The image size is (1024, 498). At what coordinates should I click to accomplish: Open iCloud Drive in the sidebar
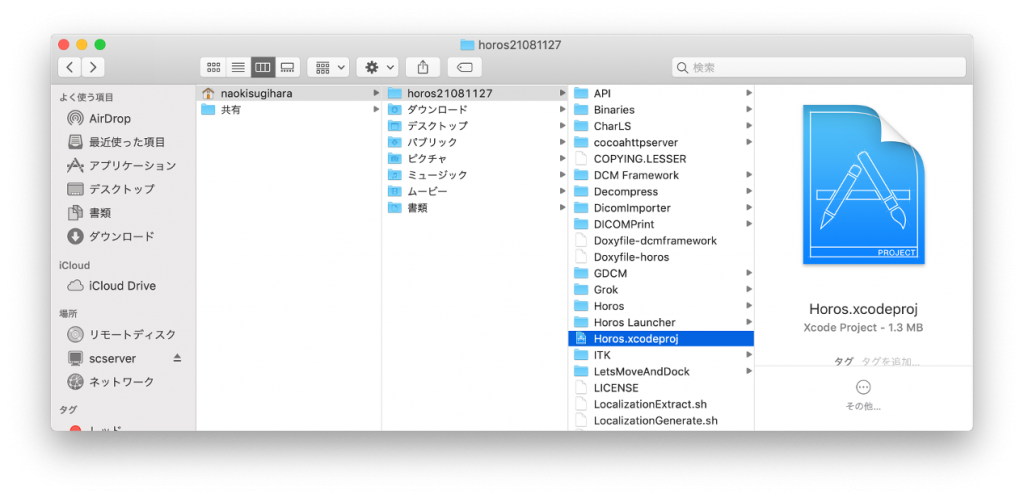[x=112, y=286]
